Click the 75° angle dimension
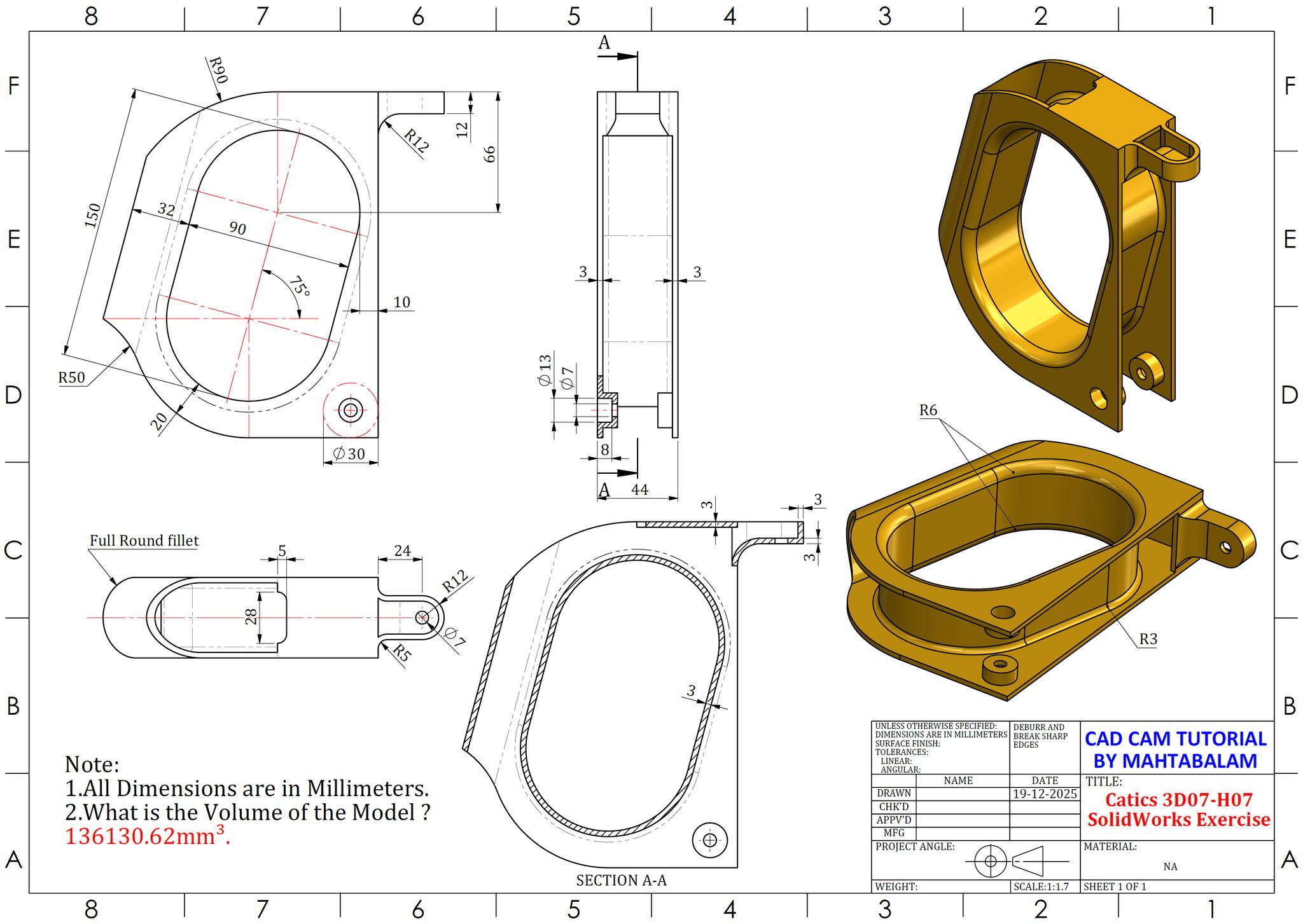1303x924 pixels. 299,287
